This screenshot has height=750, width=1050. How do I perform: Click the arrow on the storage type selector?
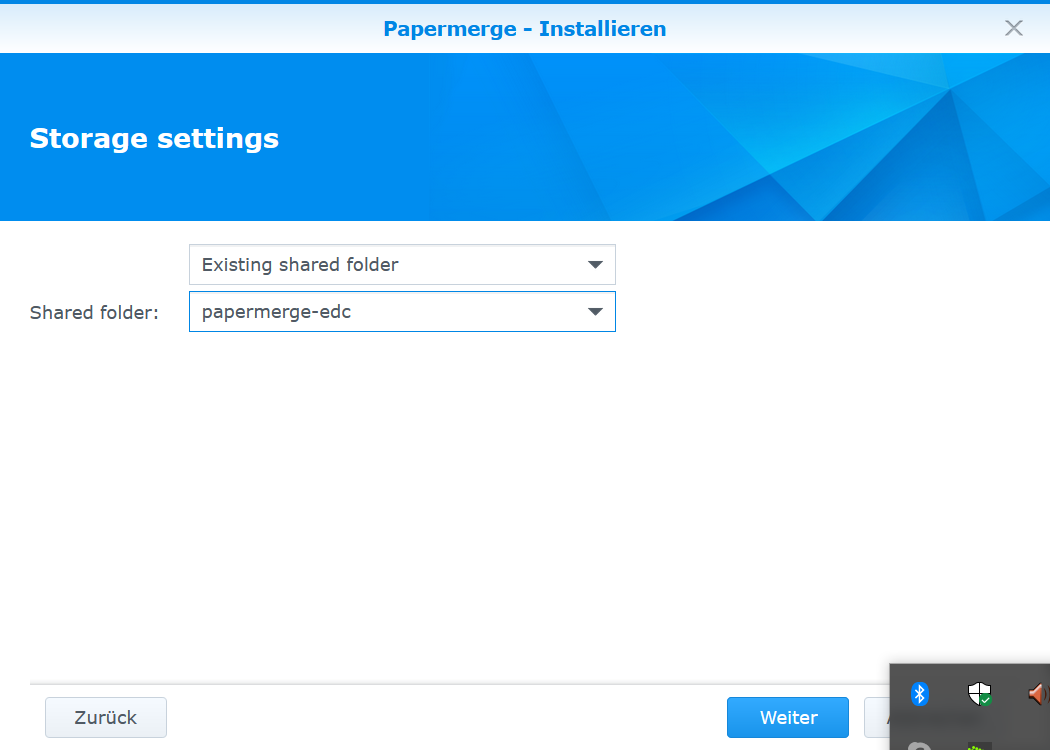coord(596,264)
